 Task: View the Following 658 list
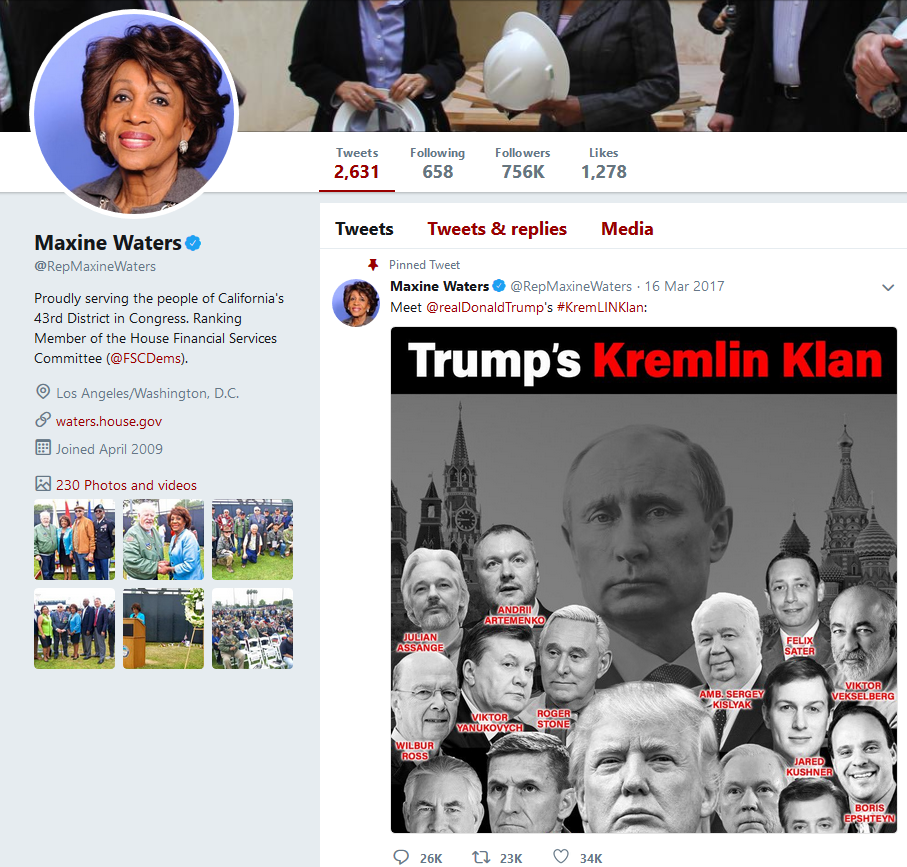(x=437, y=163)
